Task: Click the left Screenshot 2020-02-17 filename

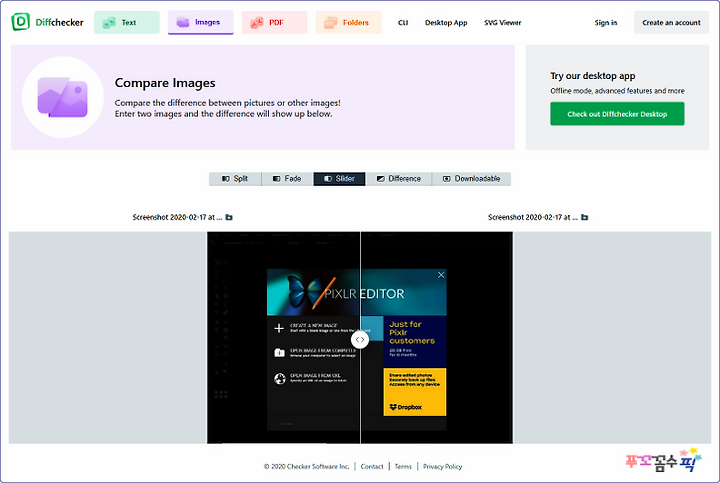Action: (x=177, y=217)
